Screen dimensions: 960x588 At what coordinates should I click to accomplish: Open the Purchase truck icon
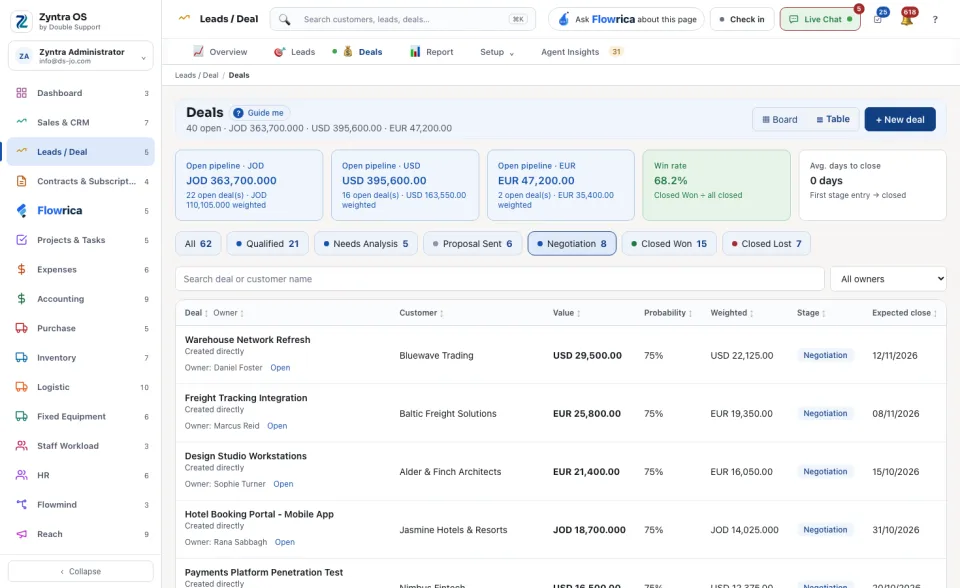point(21,328)
